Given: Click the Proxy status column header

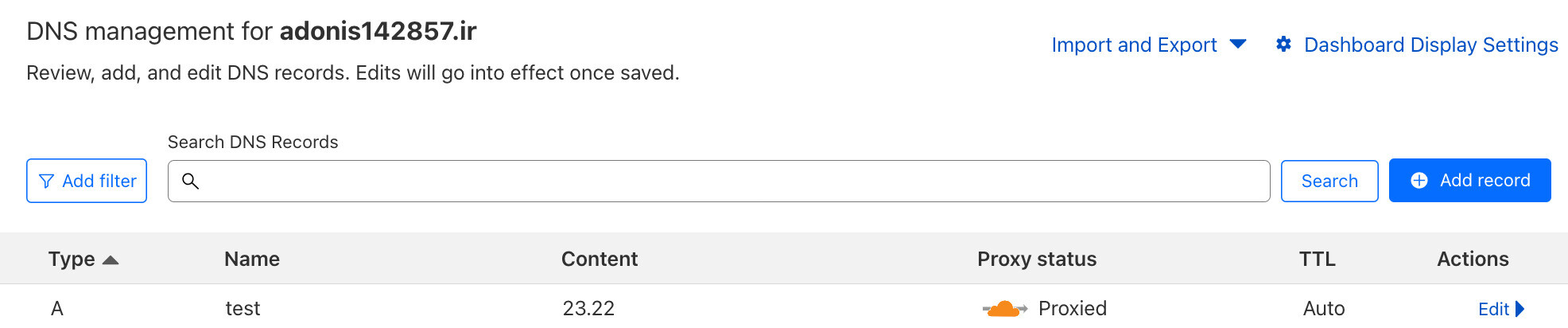Looking at the screenshot, I should pyautogui.click(x=1036, y=259).
